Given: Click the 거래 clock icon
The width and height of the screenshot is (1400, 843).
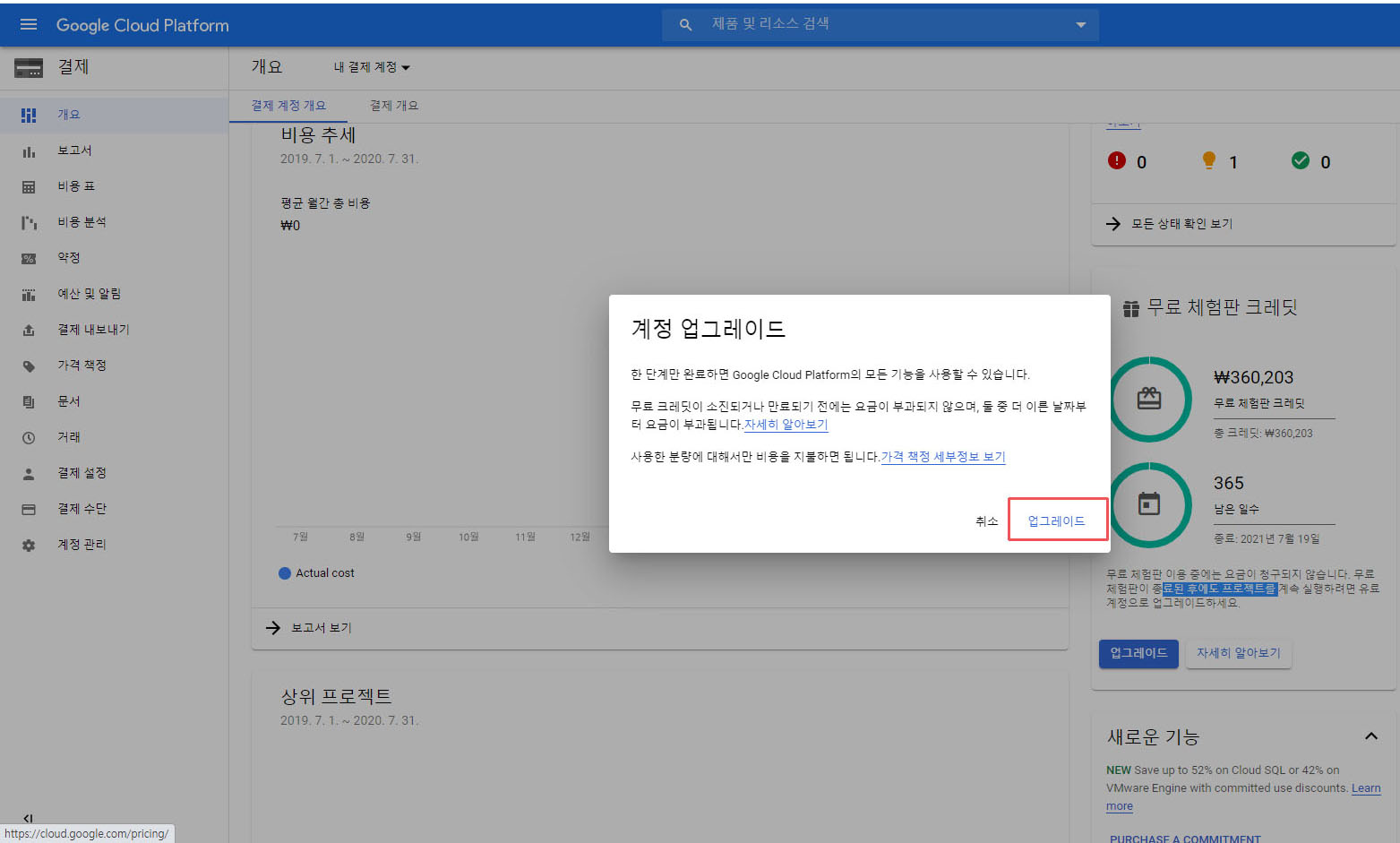Looking at the screenshot, I should coord(29,437).
